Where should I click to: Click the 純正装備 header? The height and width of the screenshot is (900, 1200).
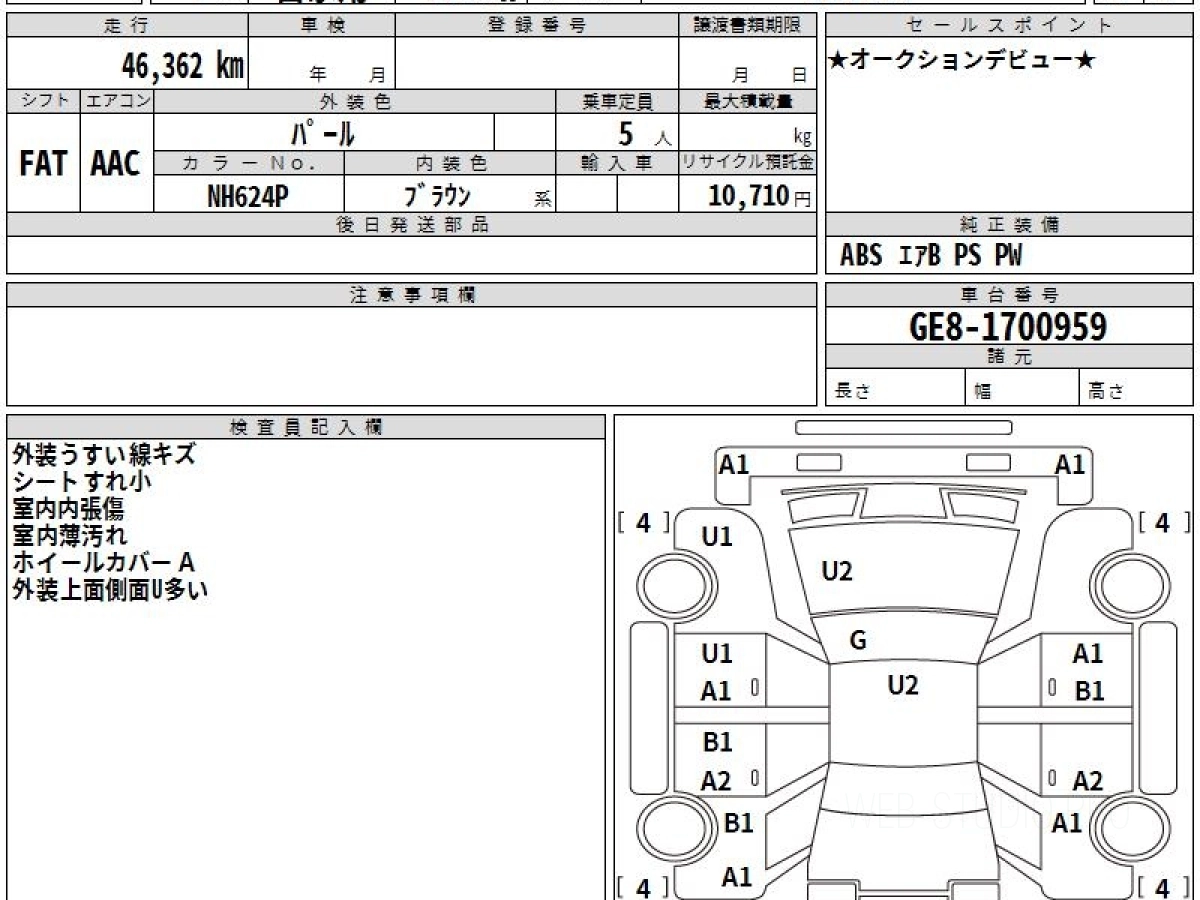tap(1009, 225)
